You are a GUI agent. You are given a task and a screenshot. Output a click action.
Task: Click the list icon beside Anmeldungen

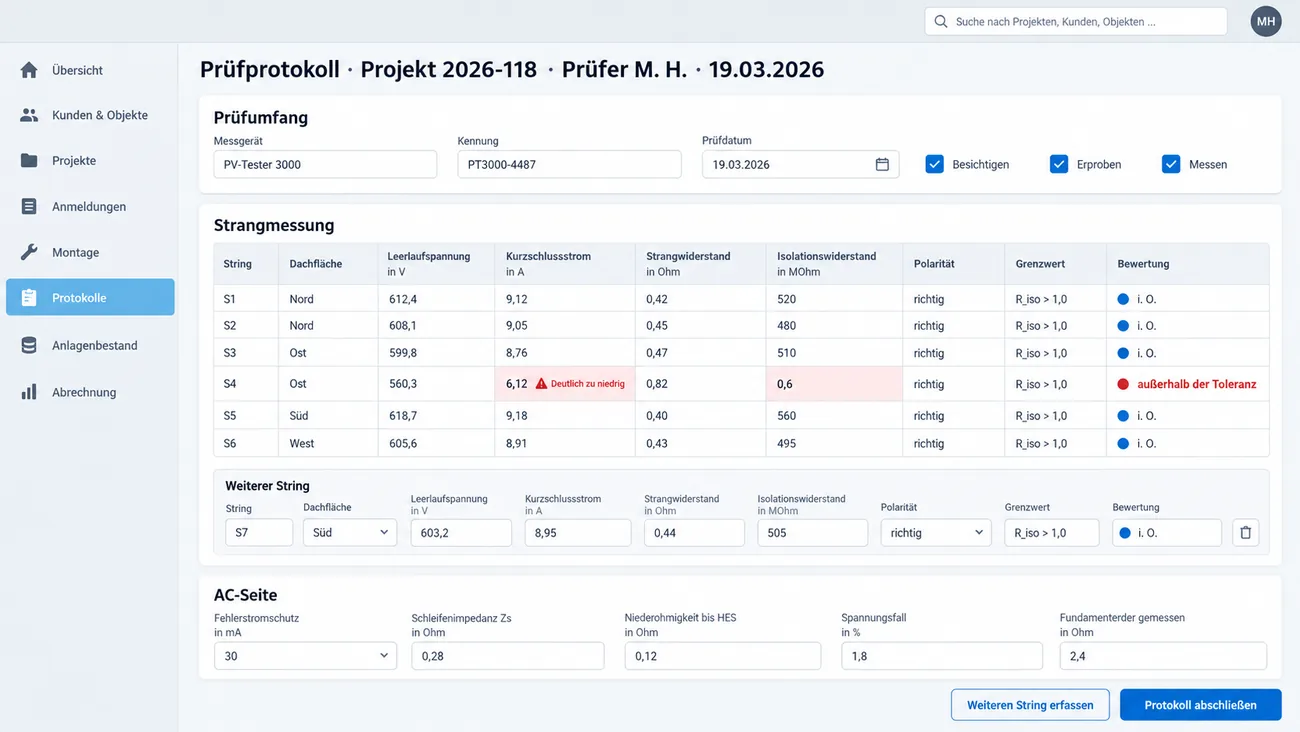29,207
